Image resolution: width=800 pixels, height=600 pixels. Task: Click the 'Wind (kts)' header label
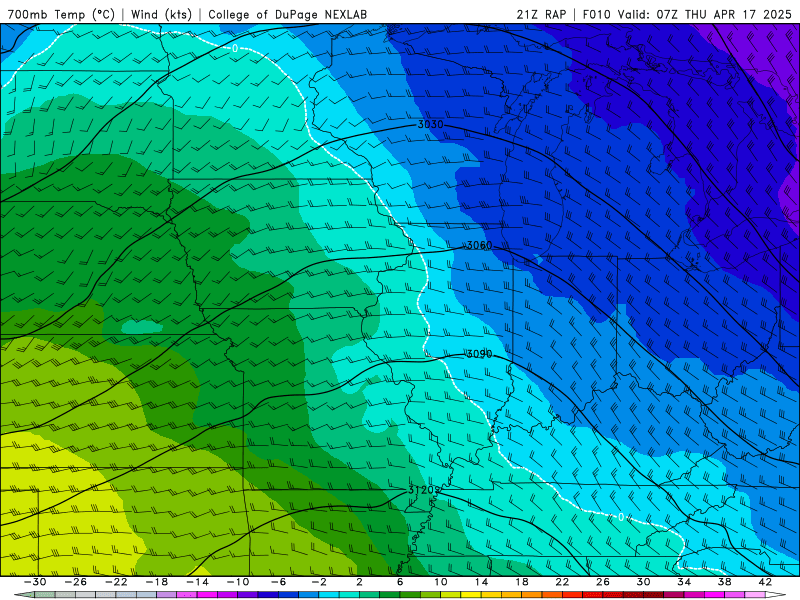[x=161, y=14]
